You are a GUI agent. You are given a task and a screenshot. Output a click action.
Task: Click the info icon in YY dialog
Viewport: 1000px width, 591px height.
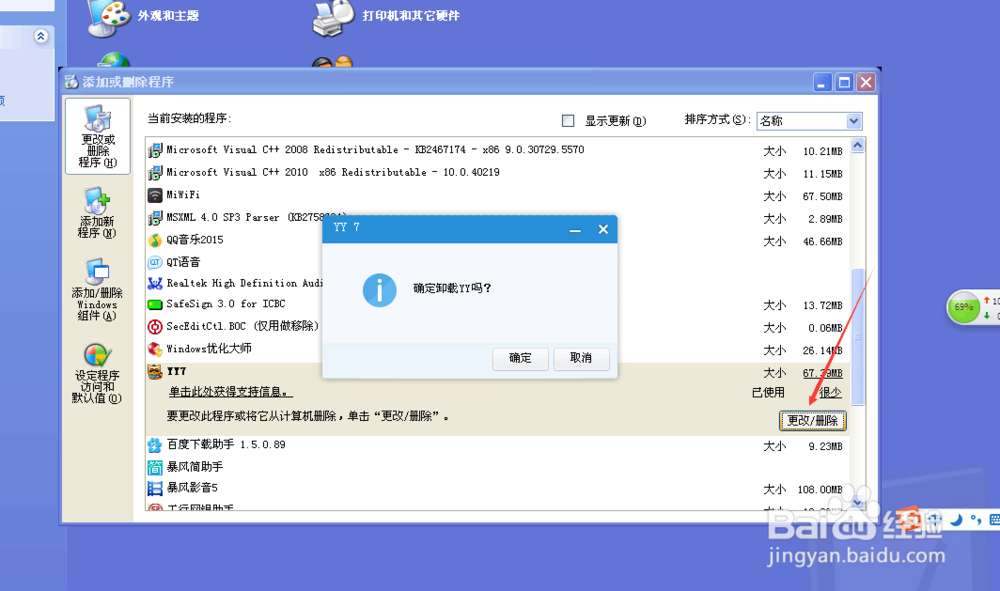click(x=379, y=291)
